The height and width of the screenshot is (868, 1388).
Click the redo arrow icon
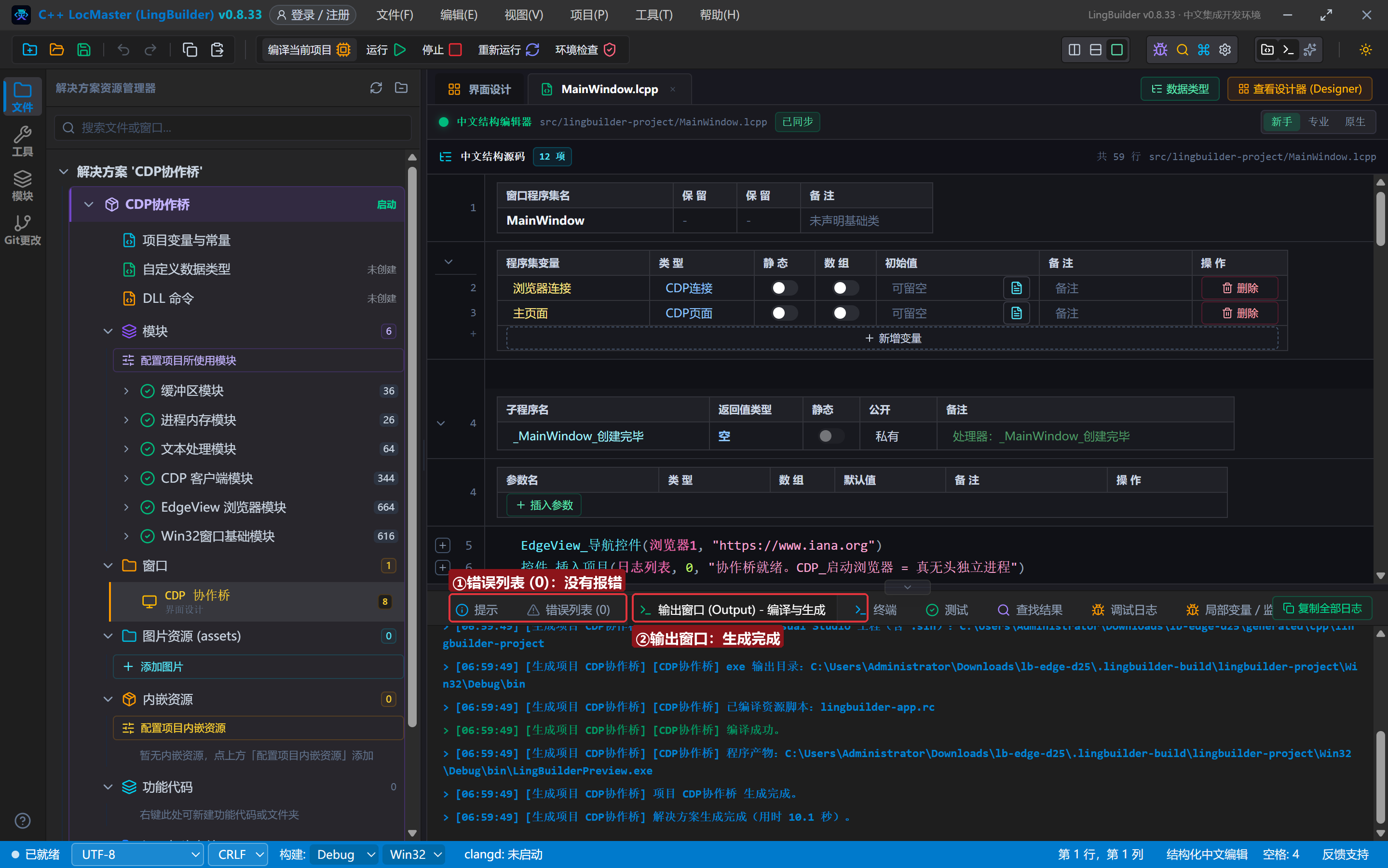coord(150,50)
